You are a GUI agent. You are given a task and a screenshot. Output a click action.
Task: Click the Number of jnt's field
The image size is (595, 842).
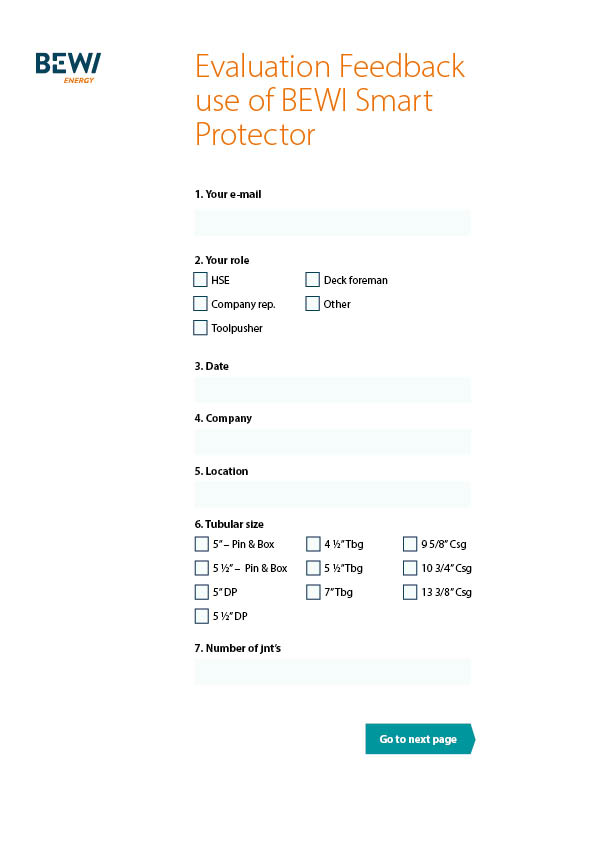[332, 672]
